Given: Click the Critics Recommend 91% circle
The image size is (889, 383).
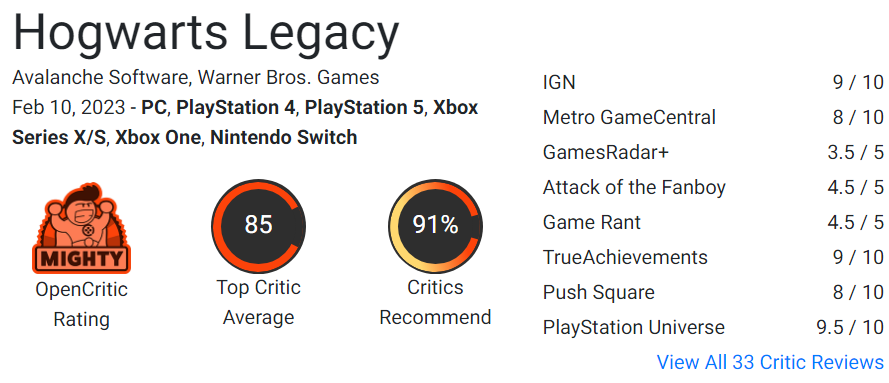Looking at the screenshot, I should (x=435, y=225).
